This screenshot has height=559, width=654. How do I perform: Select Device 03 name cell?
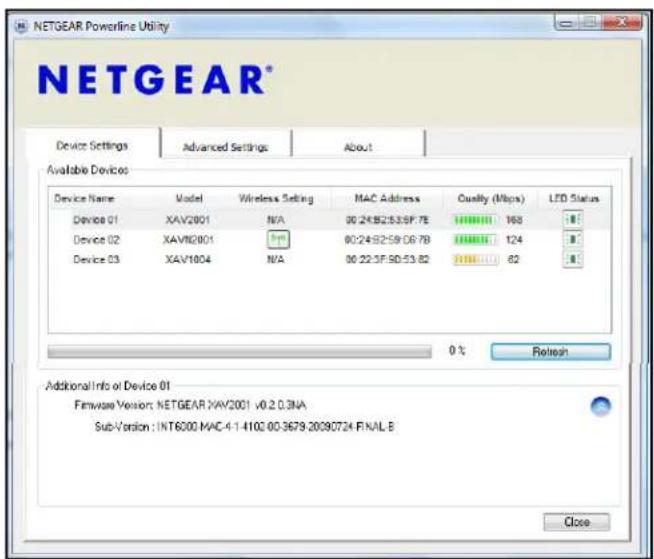coord(96,259)
